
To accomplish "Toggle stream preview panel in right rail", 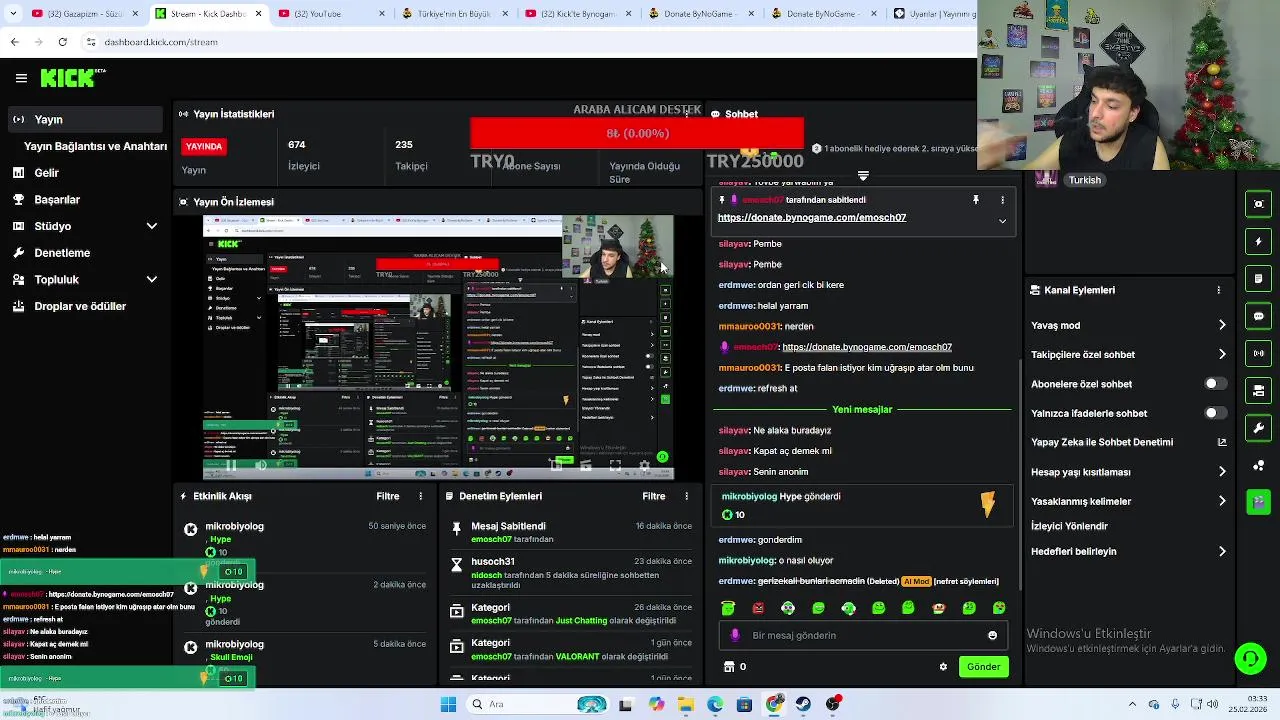I will (x=1258, y=204).
